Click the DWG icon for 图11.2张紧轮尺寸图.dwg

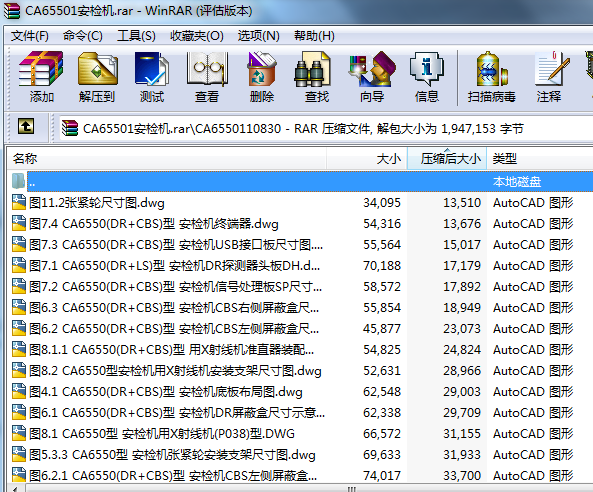coord(19,202)
